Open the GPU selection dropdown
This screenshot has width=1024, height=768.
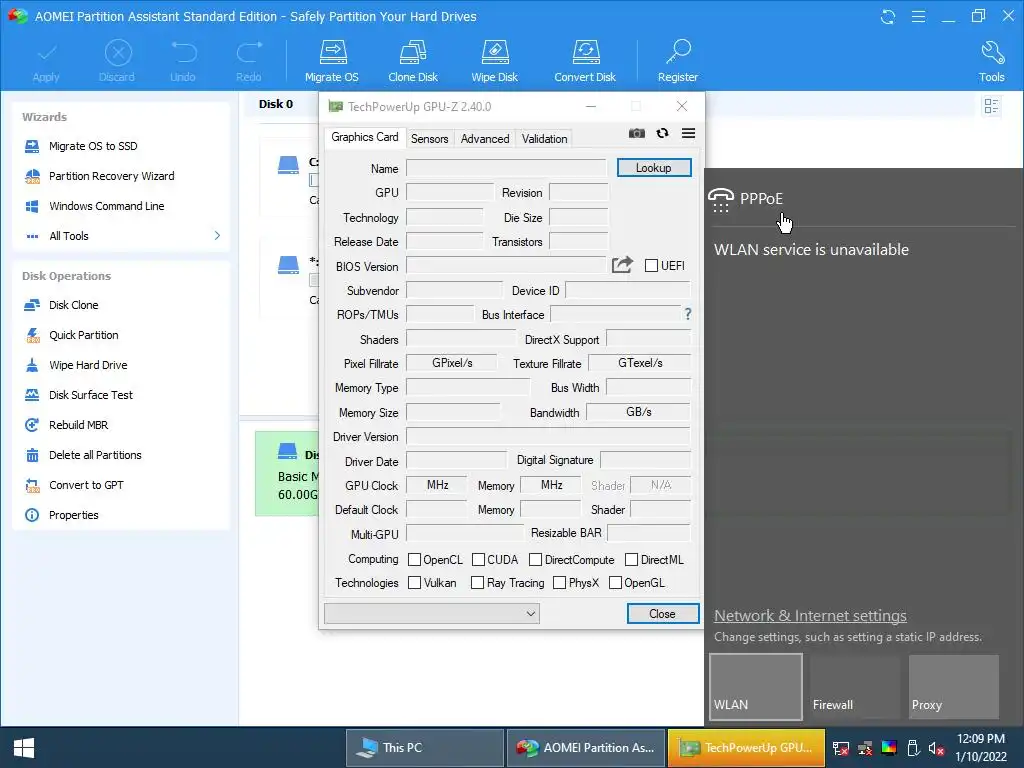pos(432,614)
